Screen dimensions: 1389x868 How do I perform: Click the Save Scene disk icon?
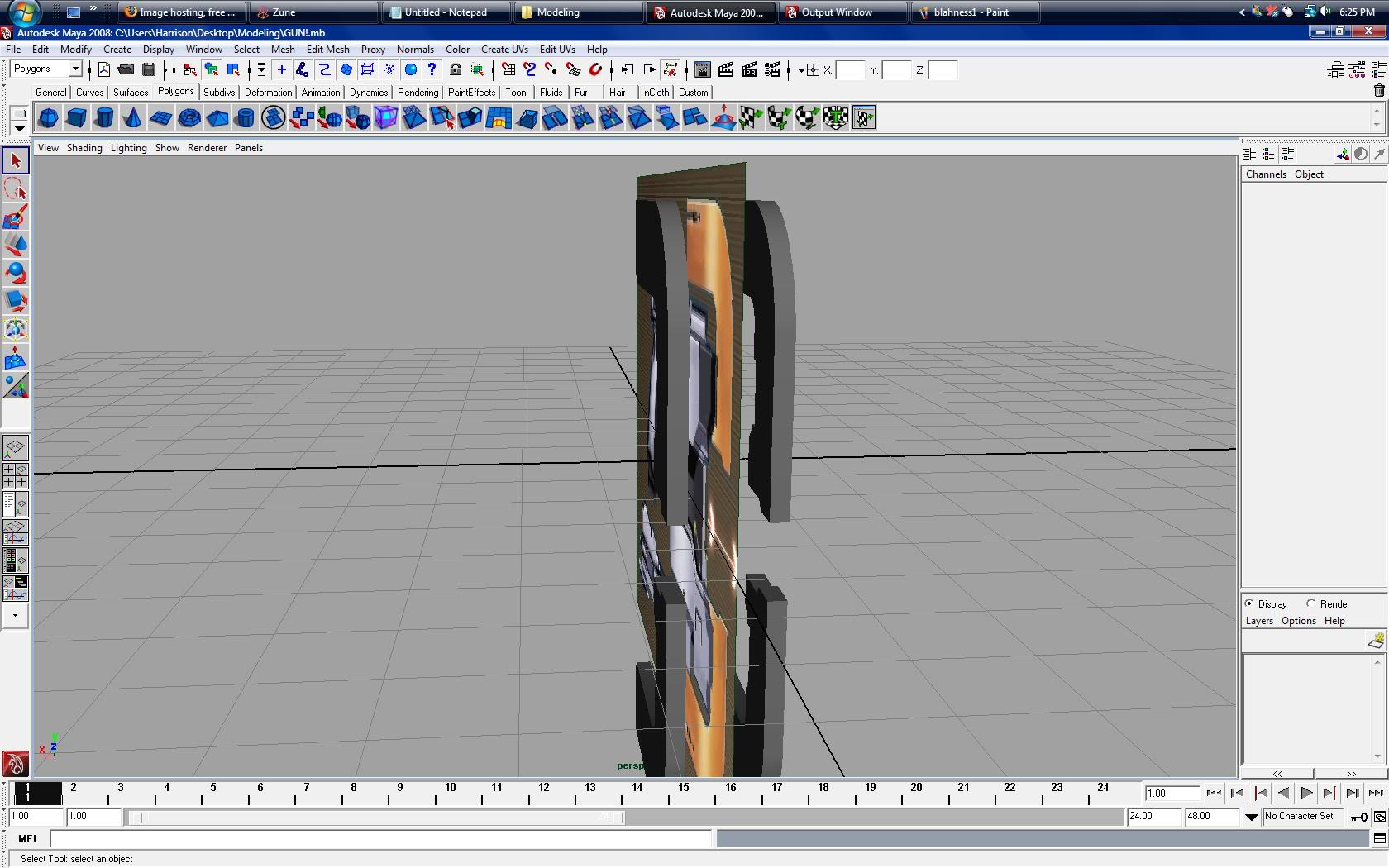(149, 70)
